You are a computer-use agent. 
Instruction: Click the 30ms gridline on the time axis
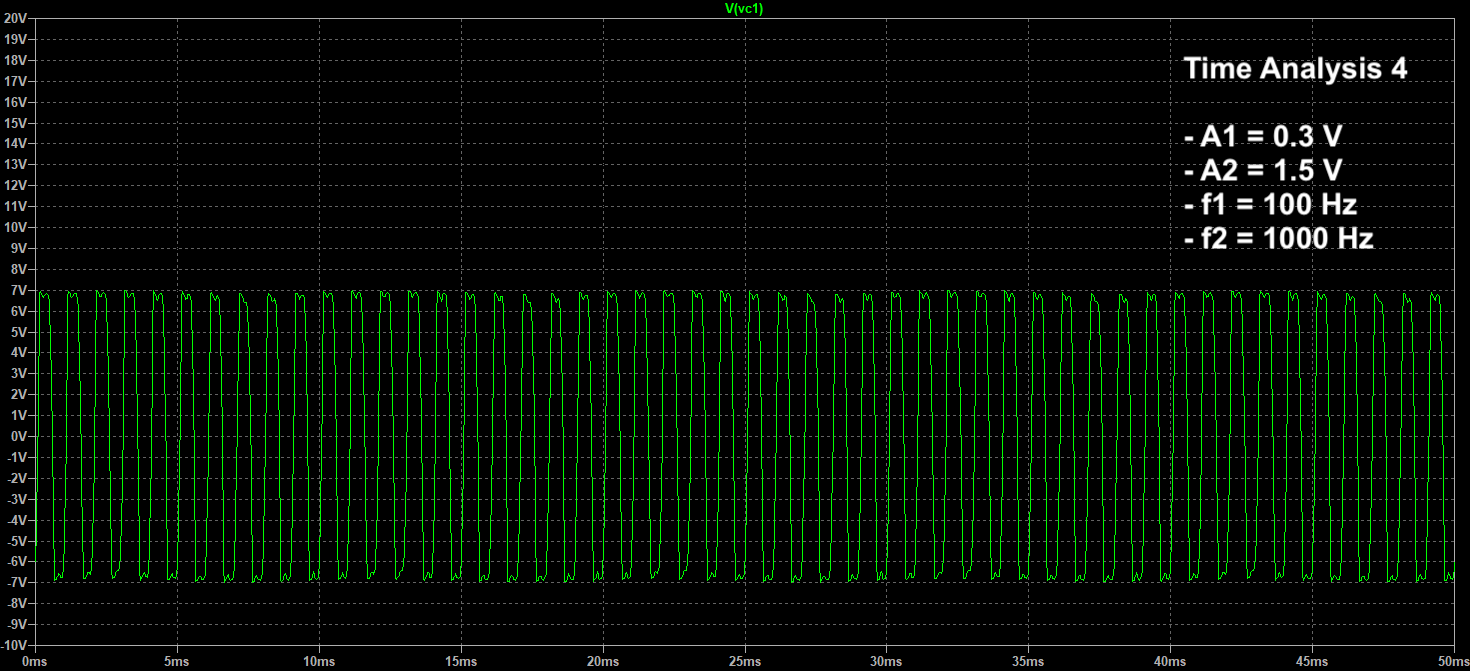(x=887, y=645)
